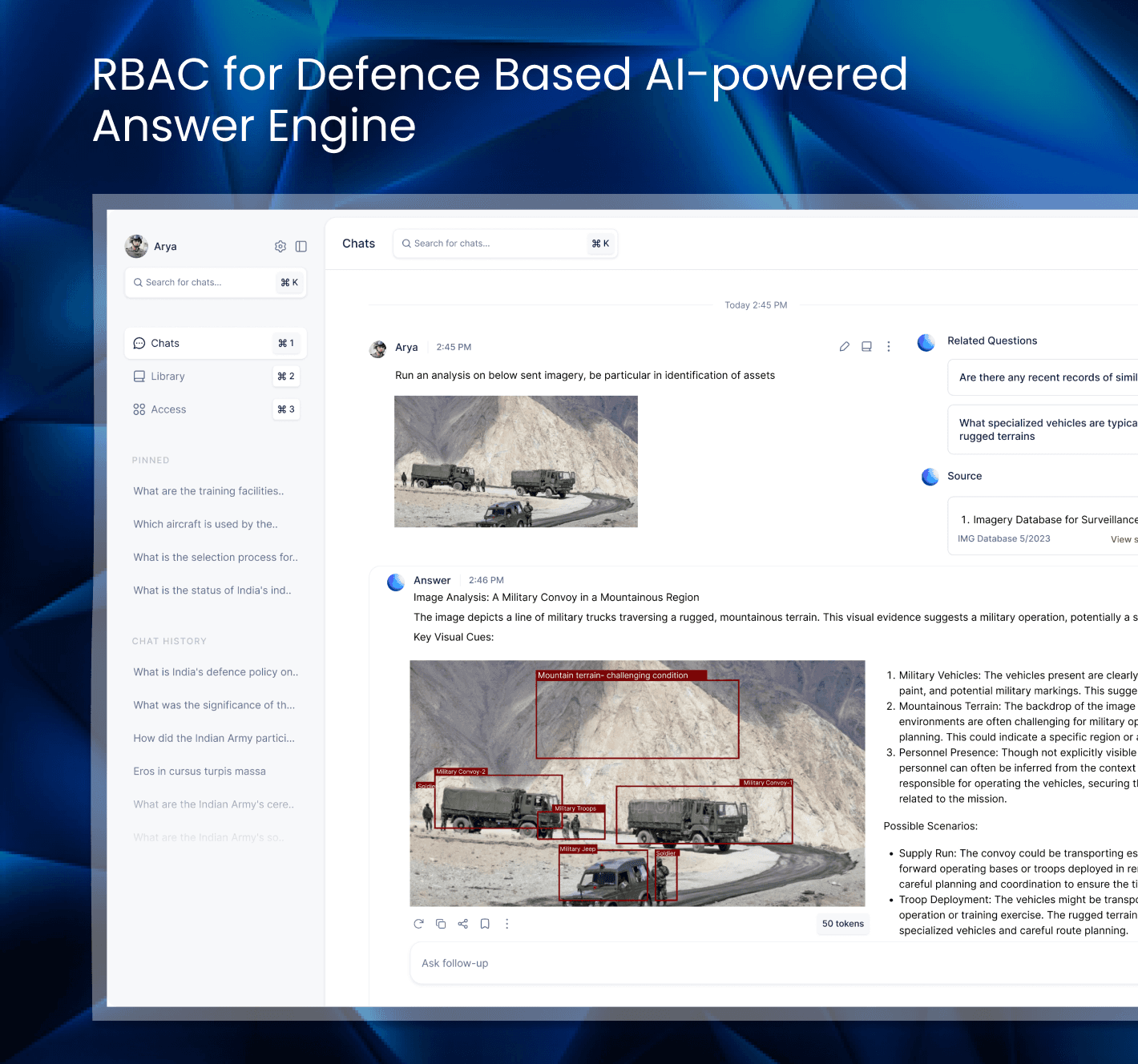Open history chat 'What is India's defence policy on..'

(x=216, y=672)
